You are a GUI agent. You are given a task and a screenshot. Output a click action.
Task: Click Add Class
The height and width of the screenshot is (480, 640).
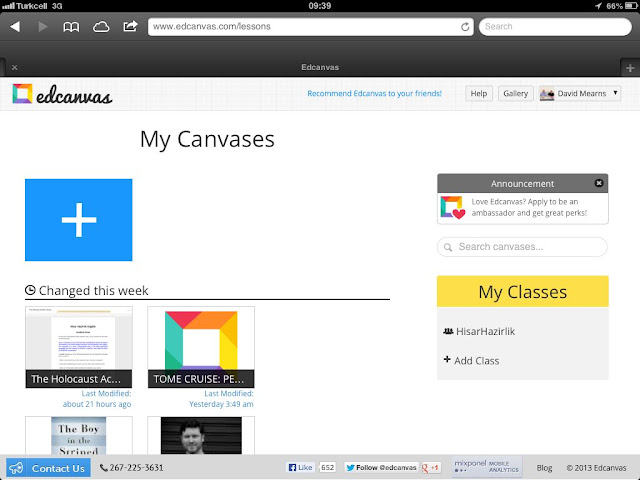click(x=477, y=361)
